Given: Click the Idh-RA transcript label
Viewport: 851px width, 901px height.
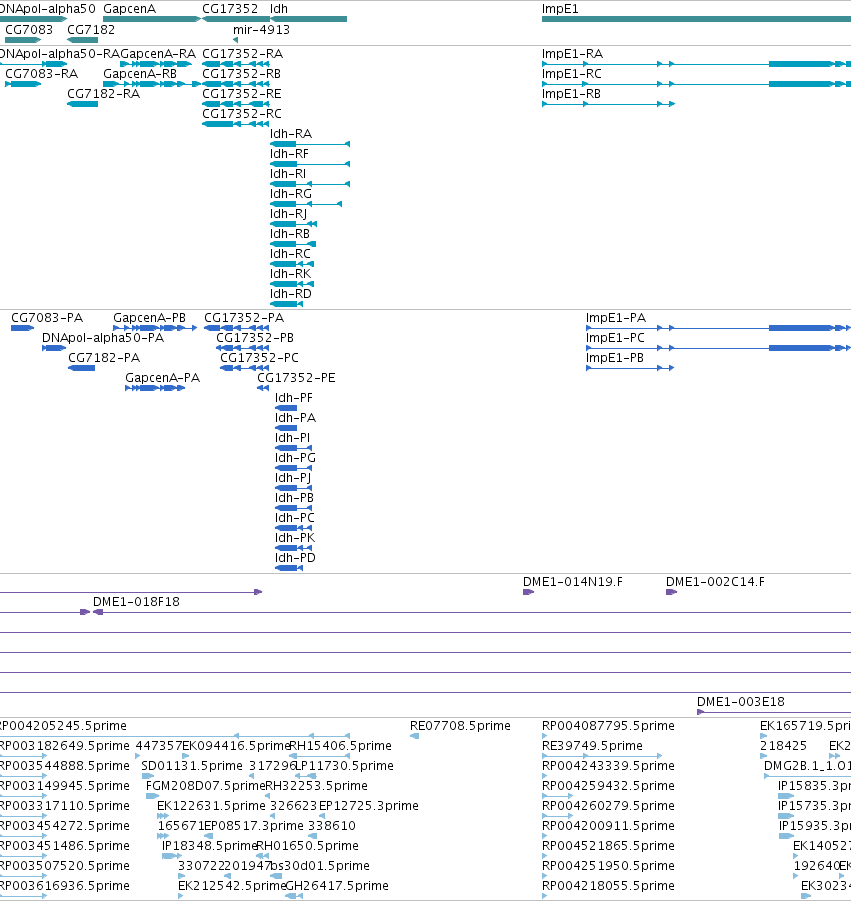Looking at the screenshot, I should click(291, 134).
